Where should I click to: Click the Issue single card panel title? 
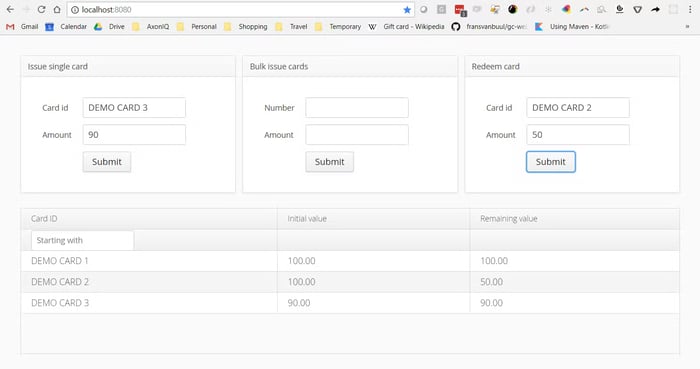tap(58, 66)
